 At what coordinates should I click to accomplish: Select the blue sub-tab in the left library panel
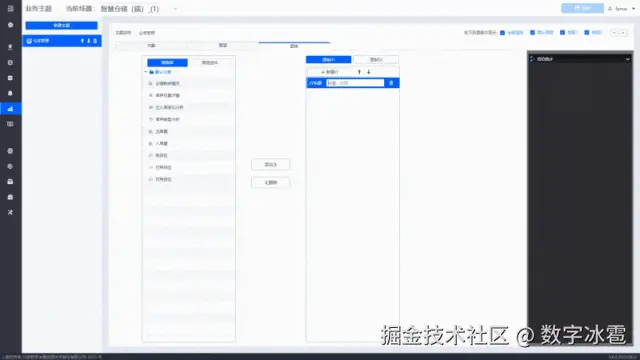pyautogui.click(x=167, y=62)
